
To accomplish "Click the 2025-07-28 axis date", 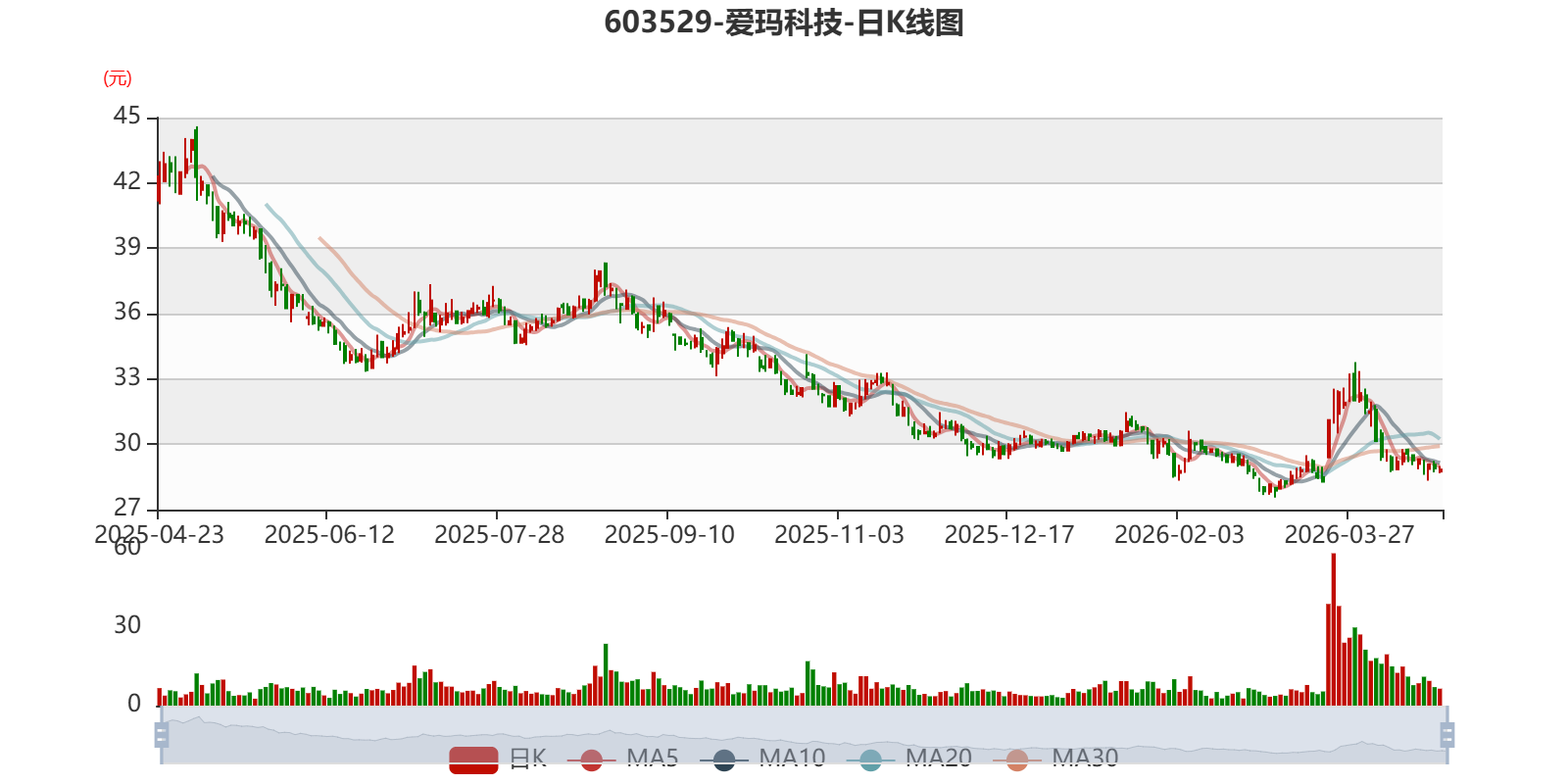I will pyautogui.click(x=499, y=535).
